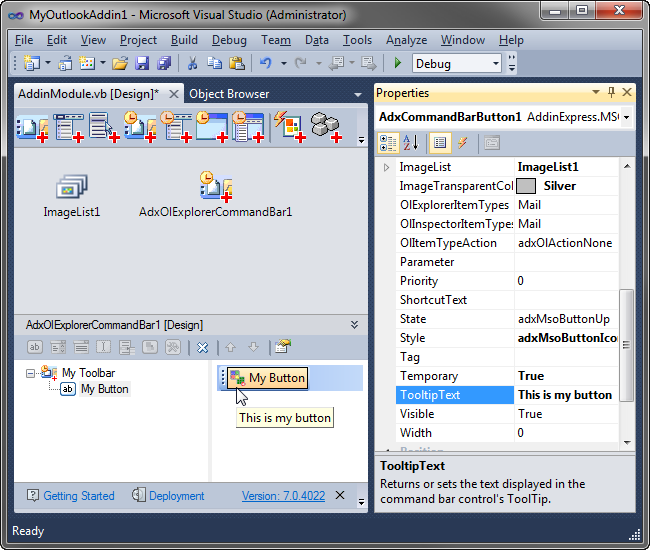Screen dimensions: 650x550
Task: Toggle Alphabetical sort in Properties
Action: 411,143
